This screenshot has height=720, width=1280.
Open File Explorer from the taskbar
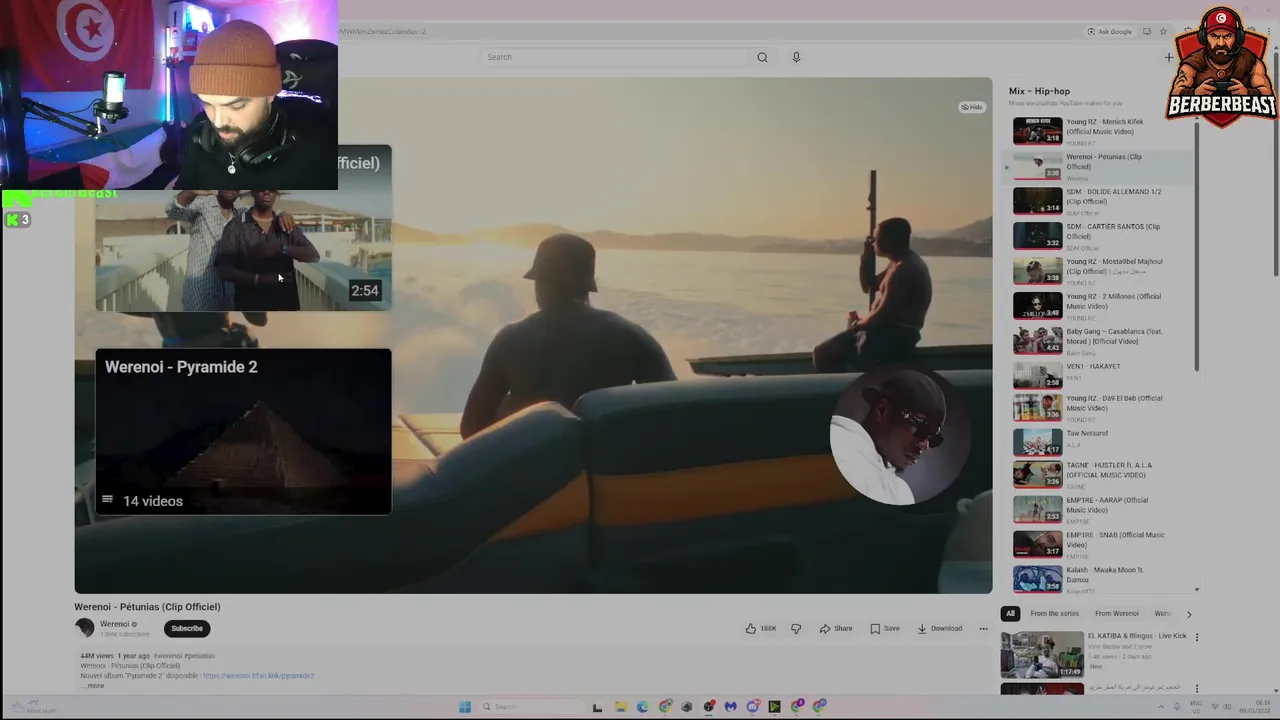point(620,707)
